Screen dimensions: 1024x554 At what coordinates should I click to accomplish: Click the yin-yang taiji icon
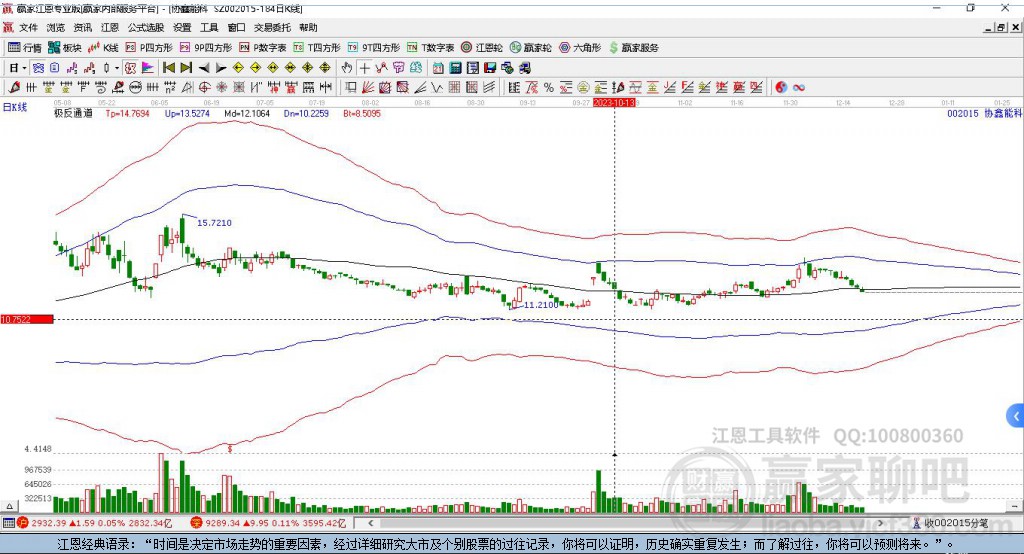[781, 87]
